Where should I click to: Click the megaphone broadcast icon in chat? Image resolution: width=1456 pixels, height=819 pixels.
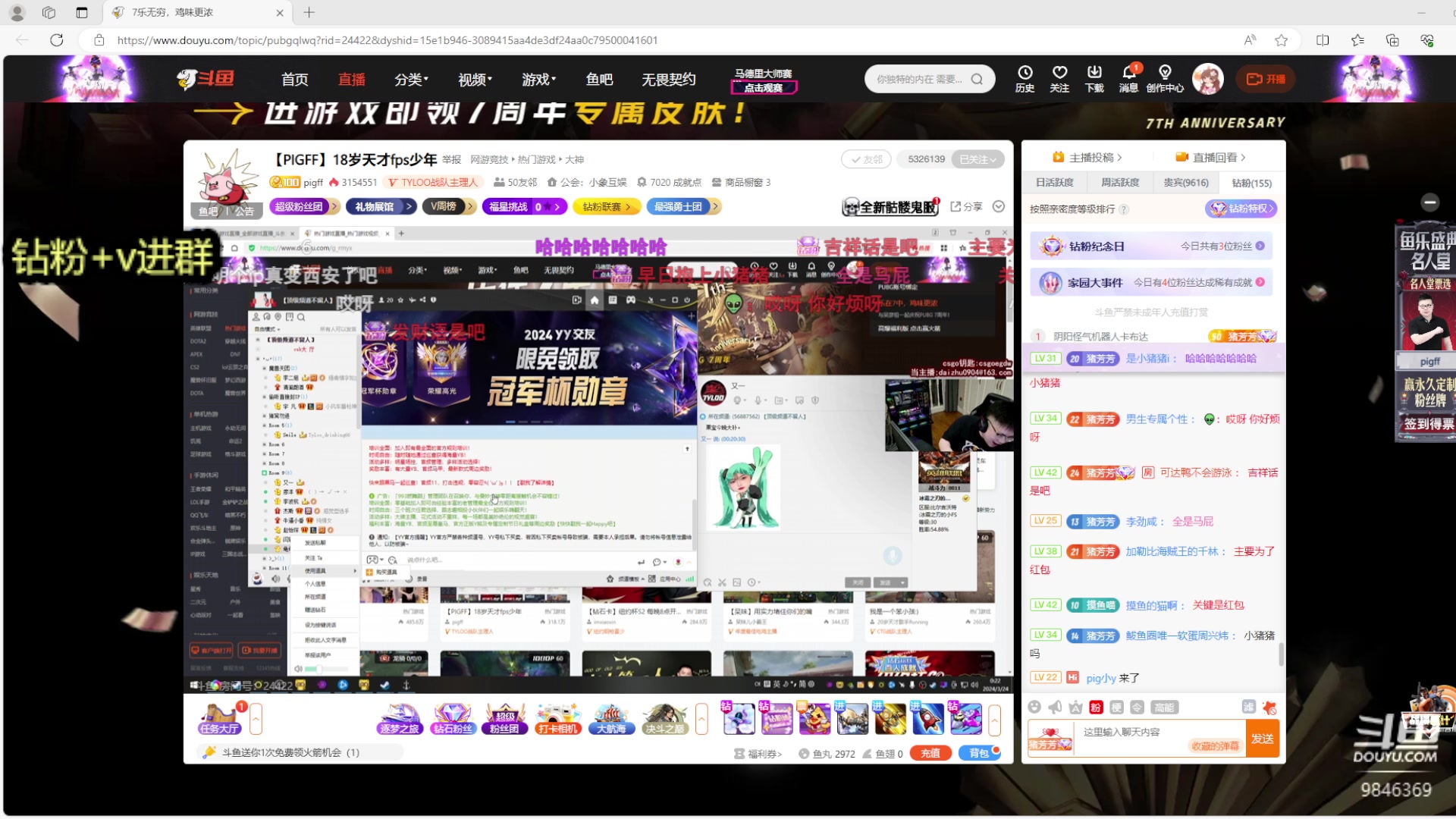1055,707
